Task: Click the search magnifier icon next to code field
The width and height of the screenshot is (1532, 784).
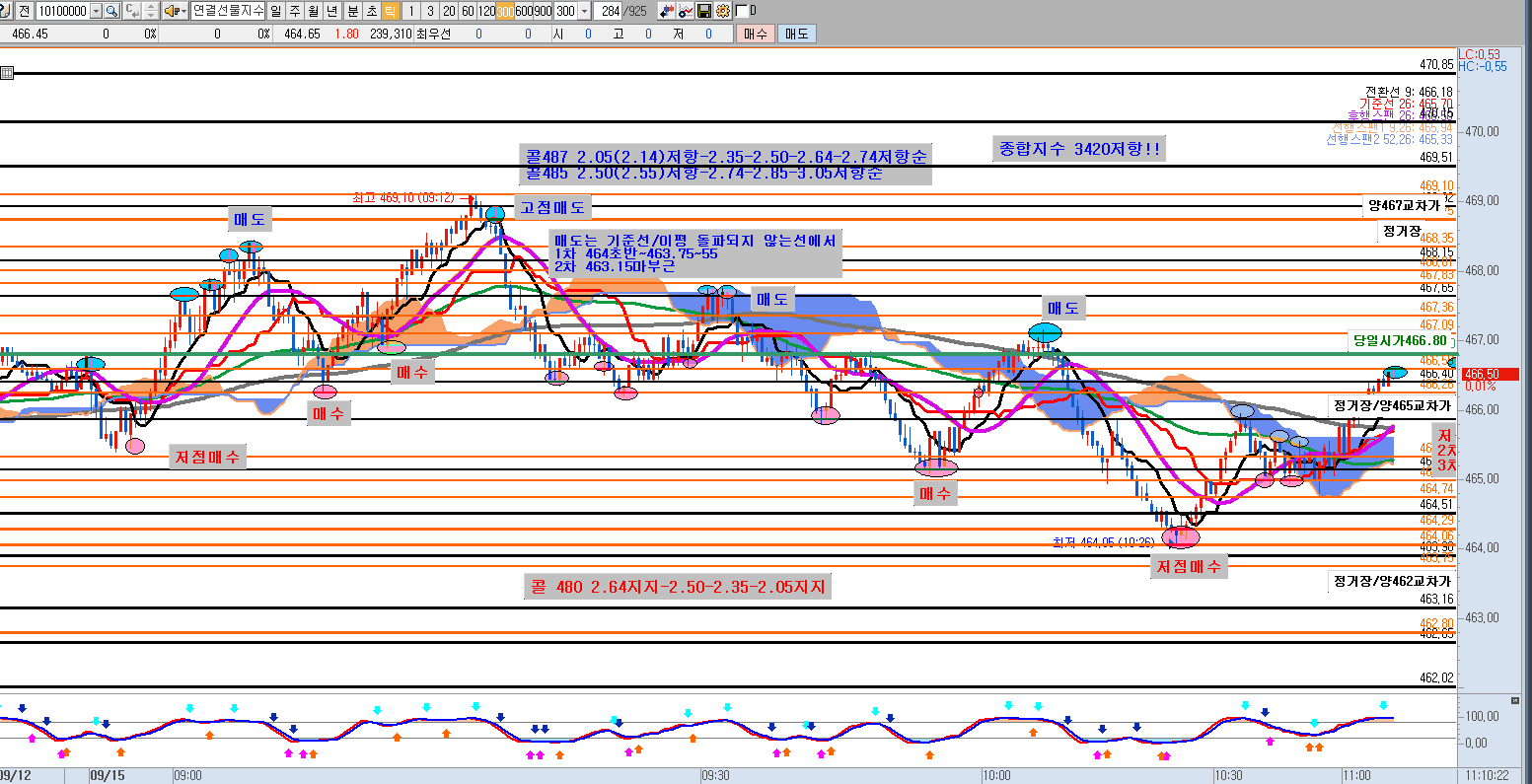Action: (111, 11)
